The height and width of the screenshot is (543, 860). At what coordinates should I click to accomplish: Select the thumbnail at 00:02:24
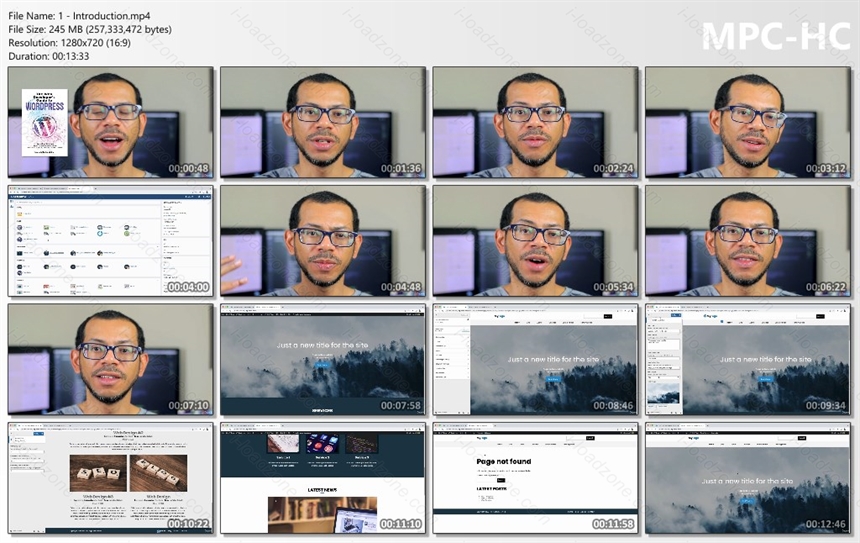pyautogui.click(x=535, y=122)
